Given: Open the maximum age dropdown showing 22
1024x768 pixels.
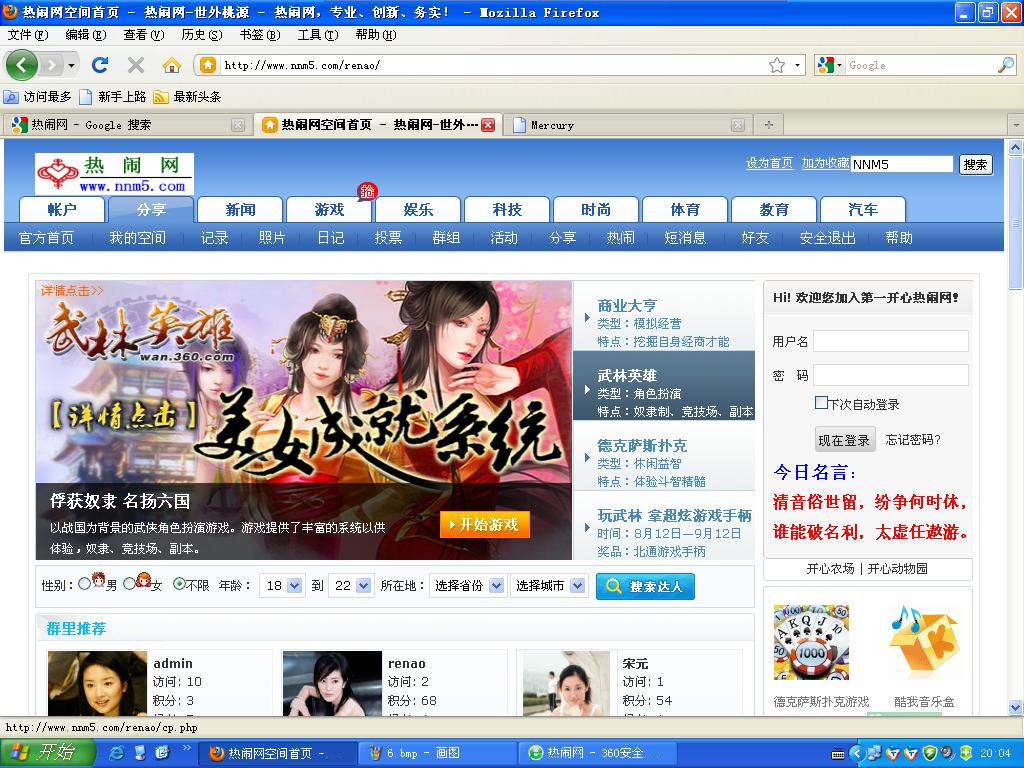Looking at the screenshot, I should [x=351, y=586].
